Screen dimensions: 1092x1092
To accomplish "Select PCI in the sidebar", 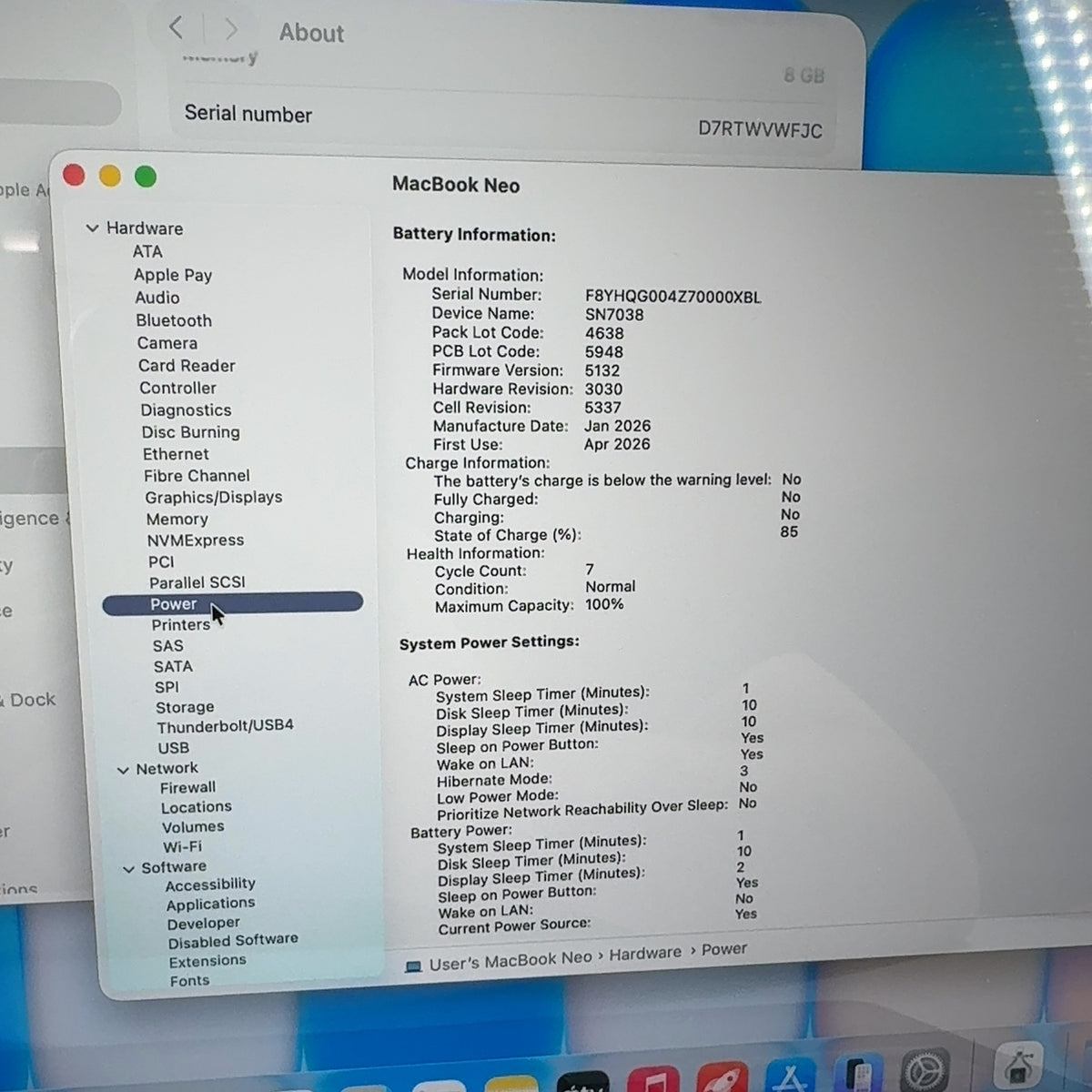I will pyautogui.click(x=161, y=562).
